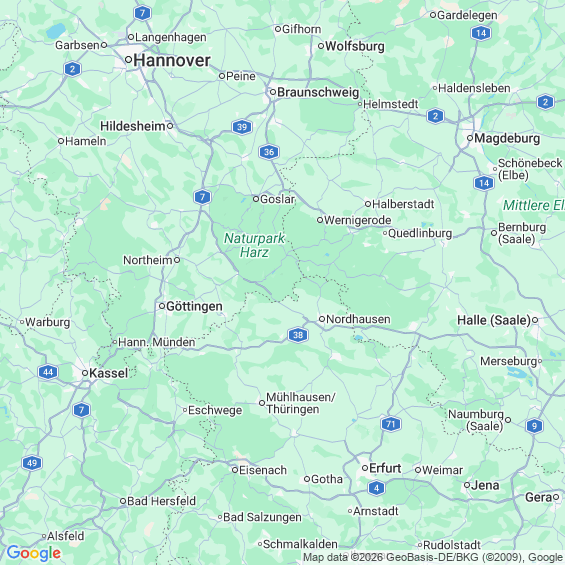Click the A49 highway shield southwest of Kassel
This screenshot has width=565, height=565.
(x=32, y=463)
